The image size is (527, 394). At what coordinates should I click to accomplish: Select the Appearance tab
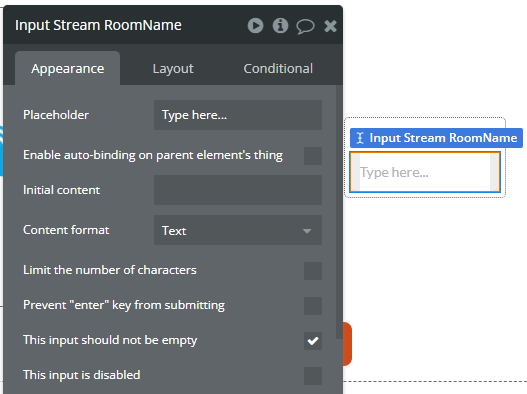click(x=68, y=68)
